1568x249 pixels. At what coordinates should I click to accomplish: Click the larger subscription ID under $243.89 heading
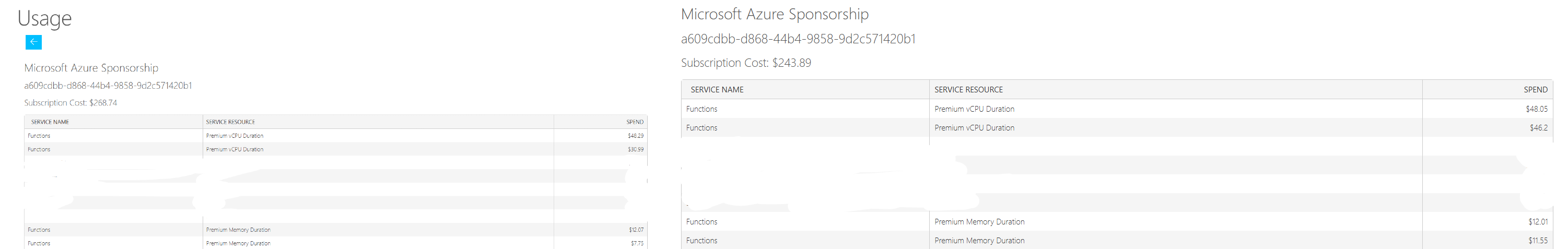click(798, 39)
